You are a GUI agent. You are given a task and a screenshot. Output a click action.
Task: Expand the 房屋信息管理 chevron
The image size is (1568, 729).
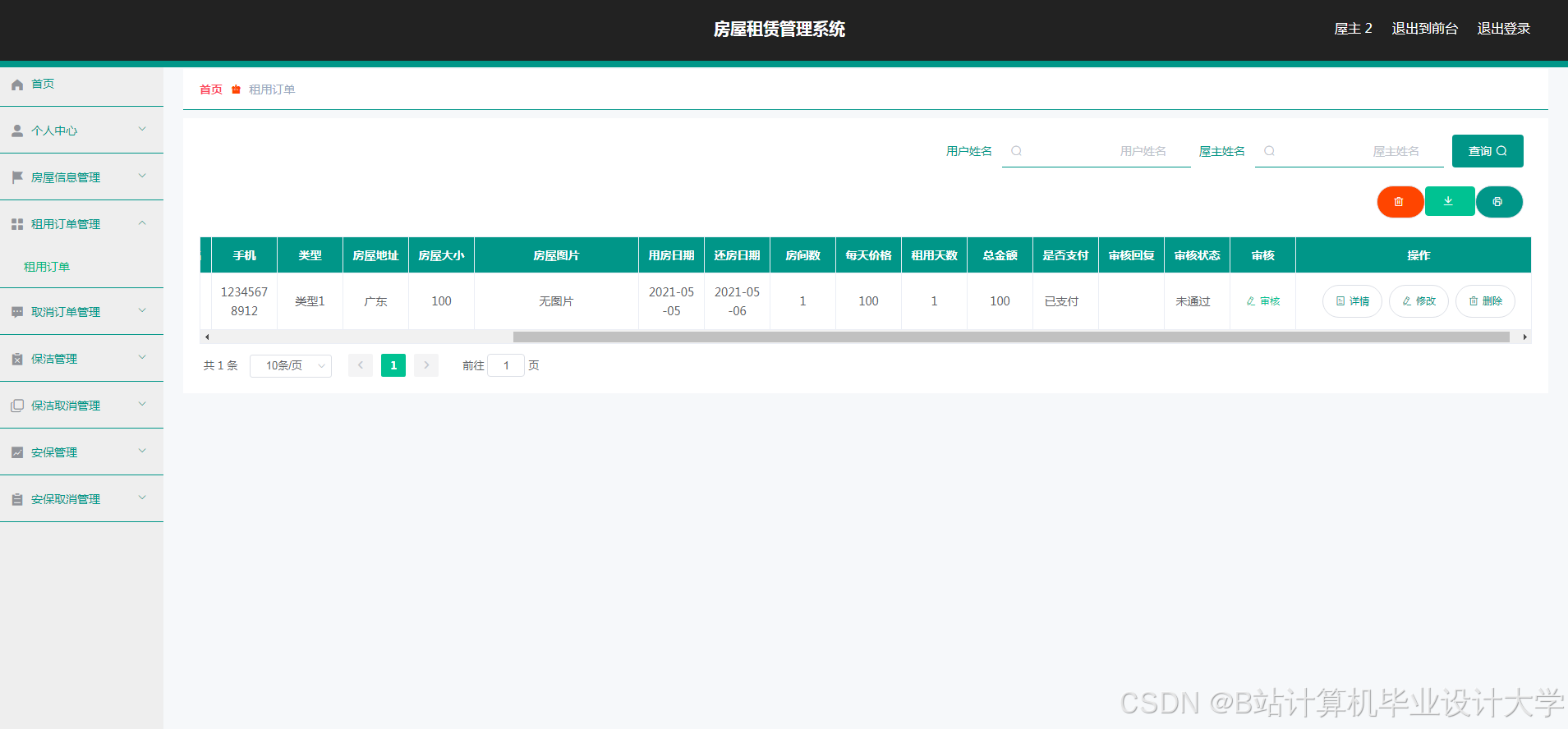coord(142,176)
